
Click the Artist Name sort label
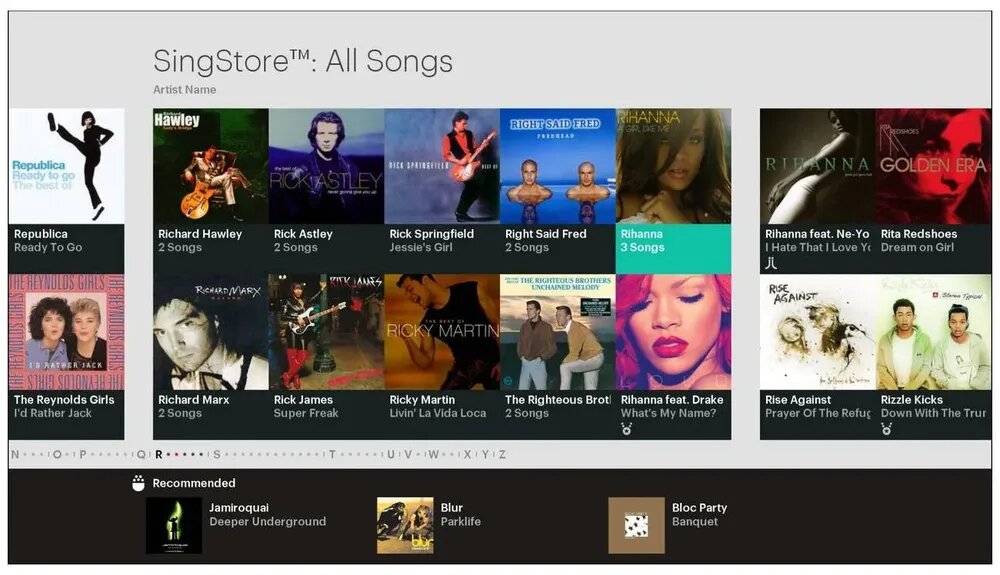pos(184,90)
